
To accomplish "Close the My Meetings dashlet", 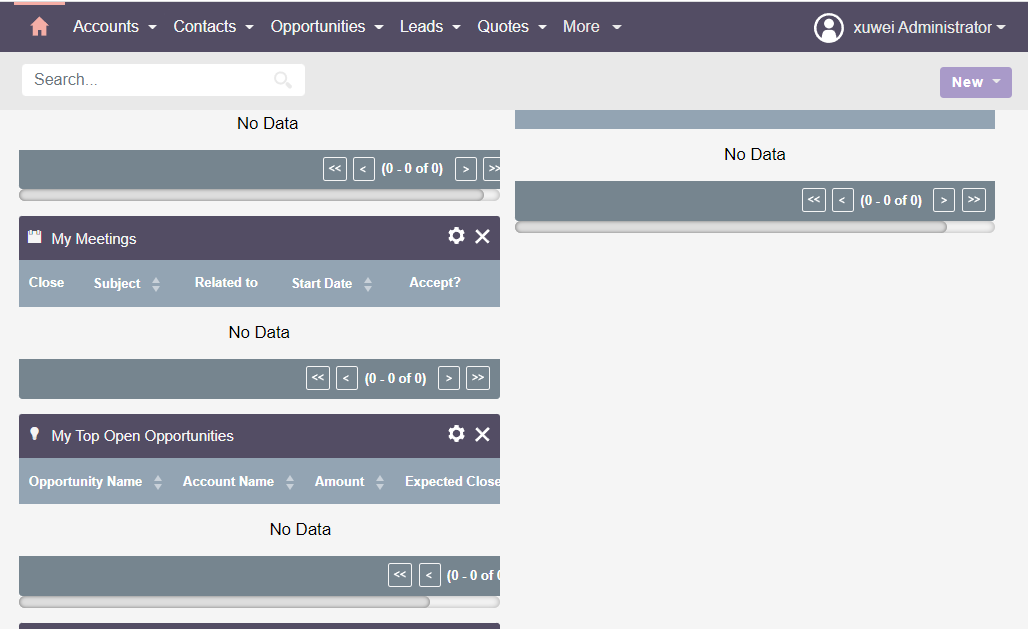I will [x=482, y=236].
